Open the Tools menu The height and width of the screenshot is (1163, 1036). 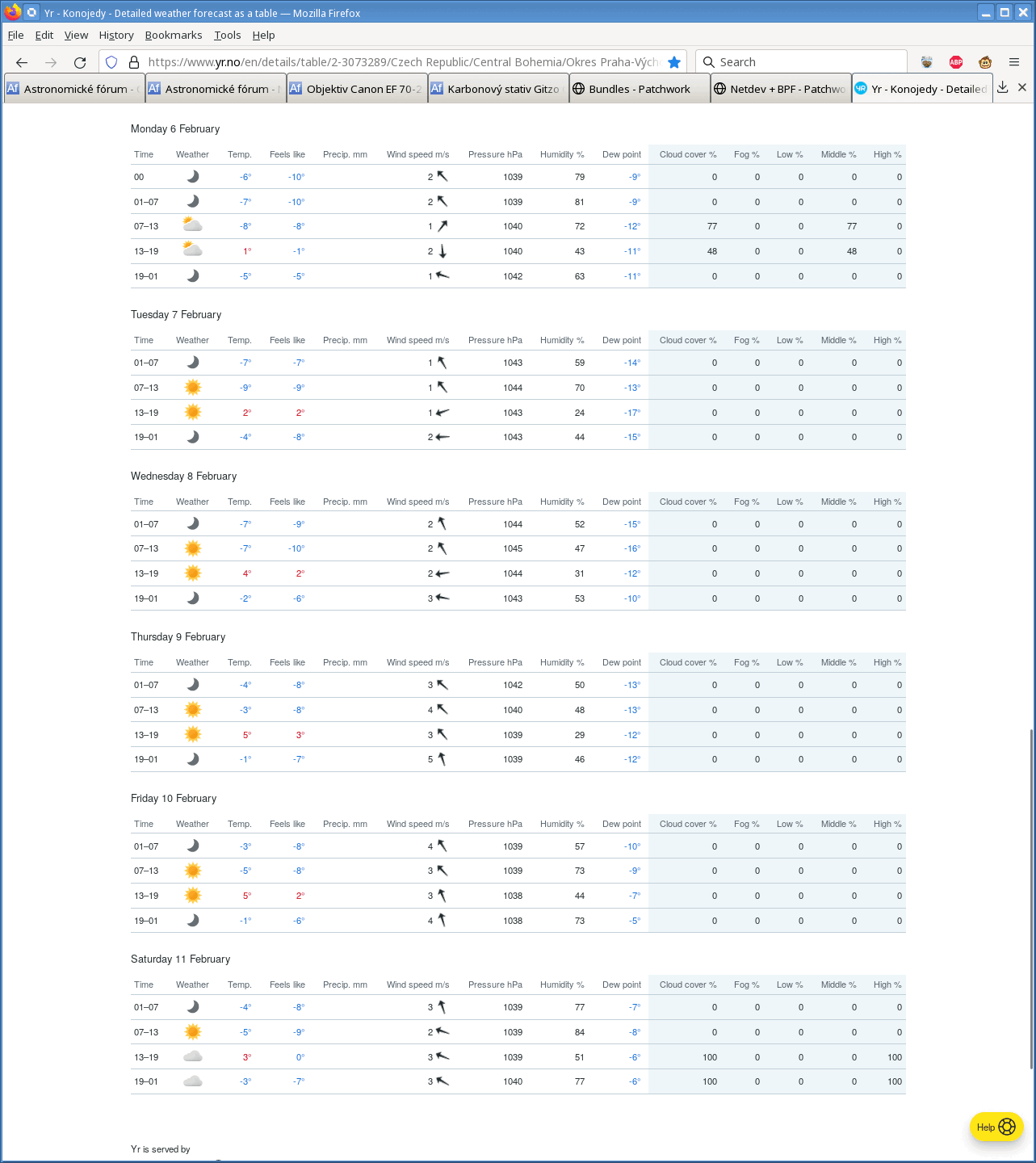point(228,35)
